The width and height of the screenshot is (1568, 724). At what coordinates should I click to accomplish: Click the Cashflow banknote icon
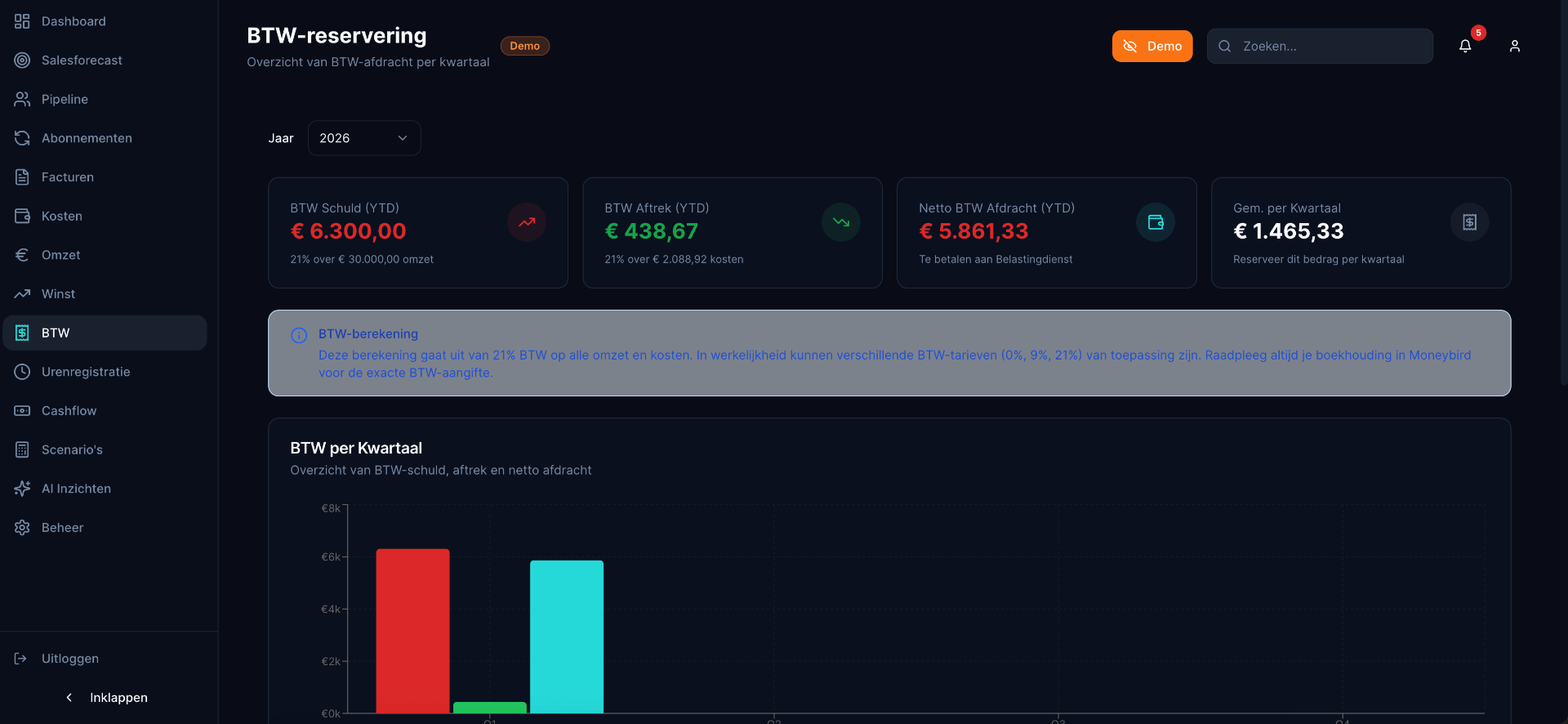[22, 411]
